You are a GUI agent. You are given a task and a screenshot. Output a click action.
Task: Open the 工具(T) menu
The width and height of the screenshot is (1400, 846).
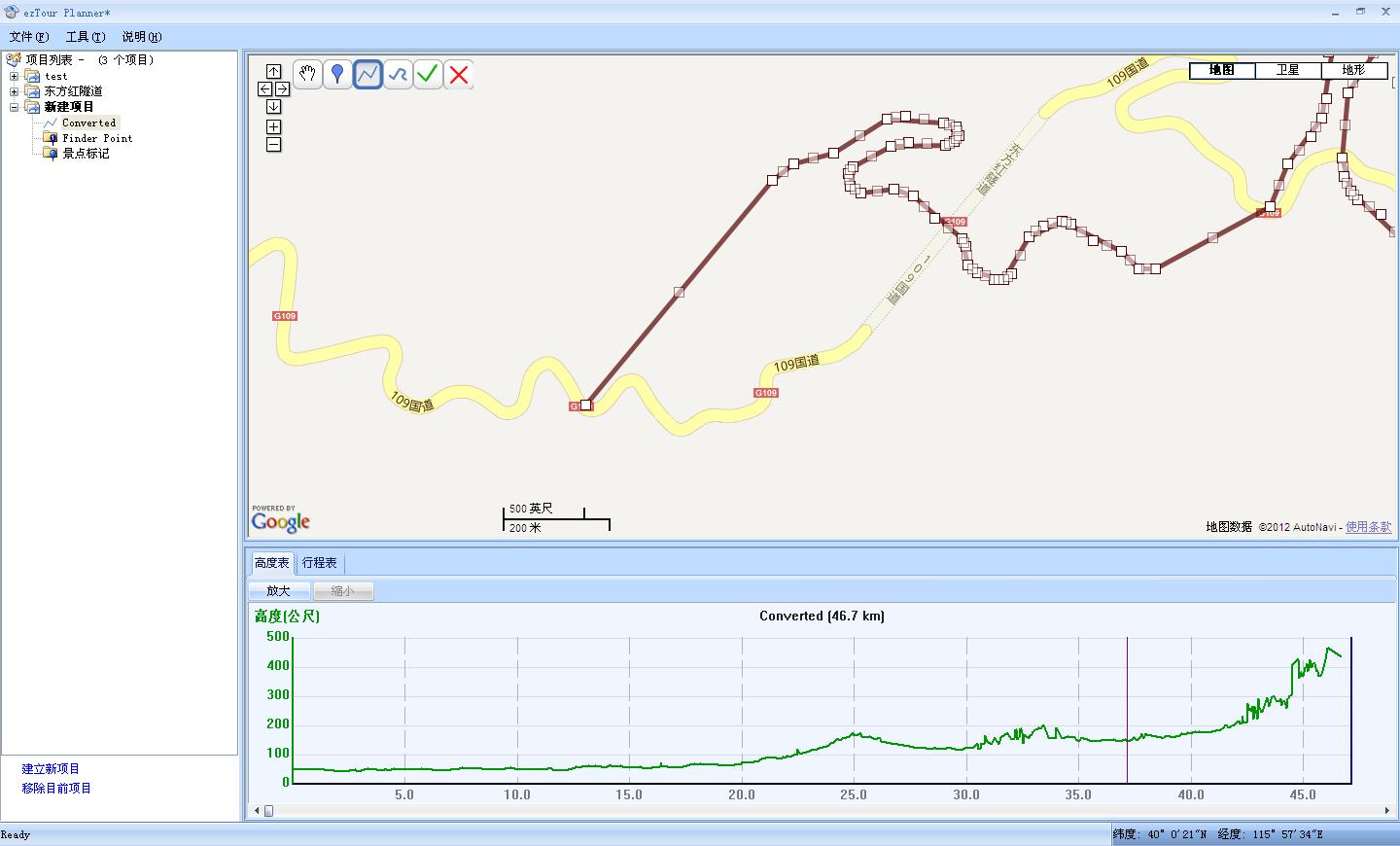pyautogui.click(x=85, y=37)
